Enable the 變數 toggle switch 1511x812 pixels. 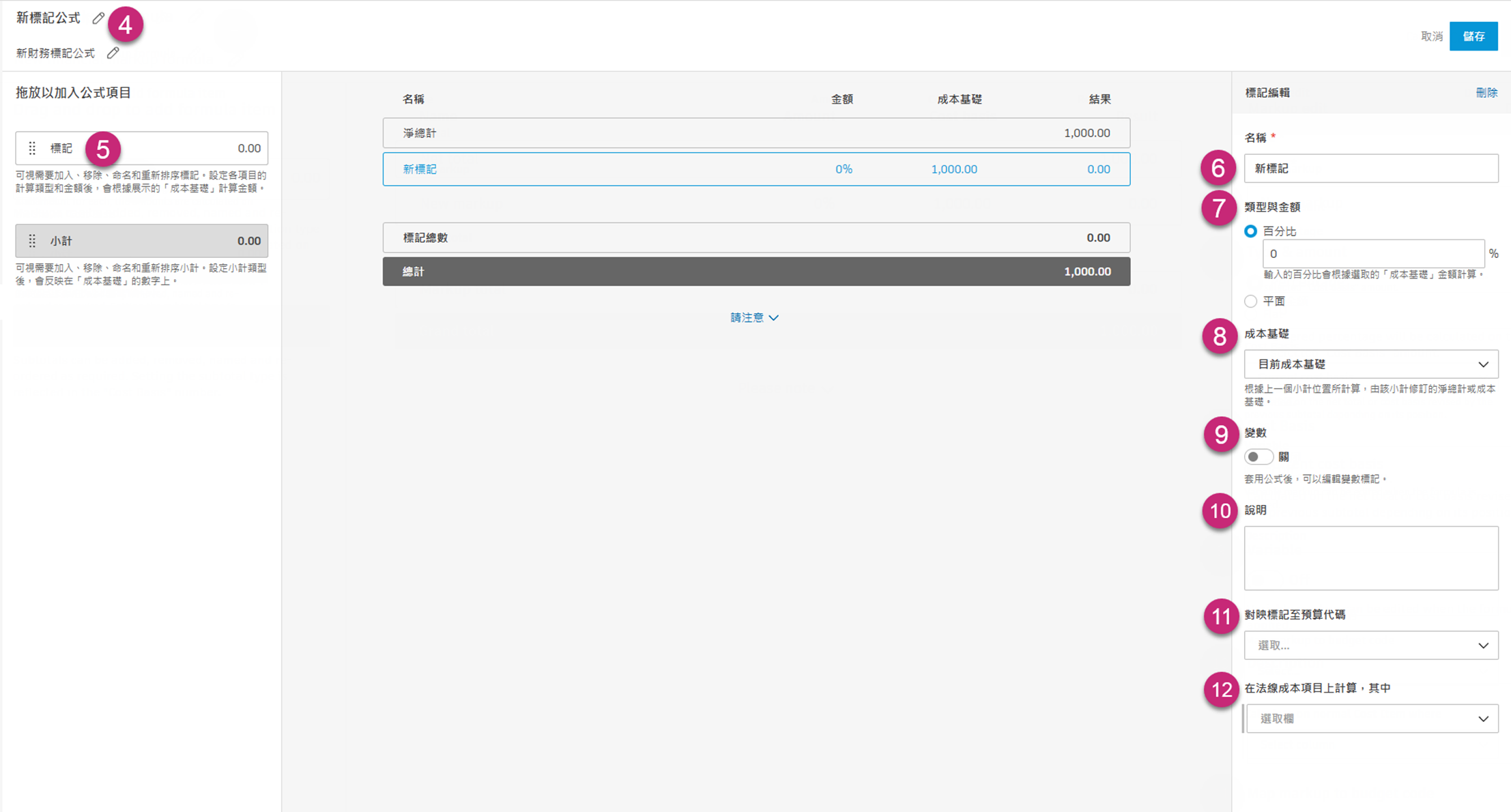1258,456
